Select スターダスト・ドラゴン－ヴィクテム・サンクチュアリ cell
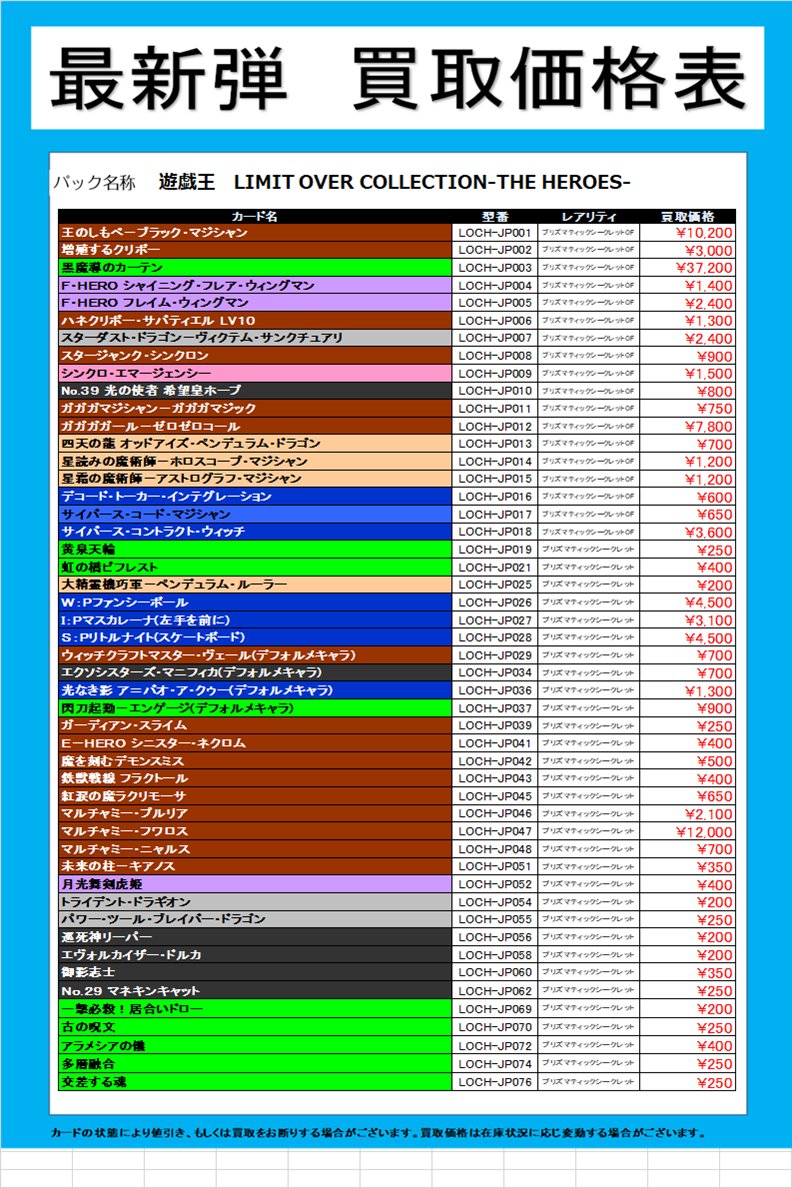 [255, 338]
